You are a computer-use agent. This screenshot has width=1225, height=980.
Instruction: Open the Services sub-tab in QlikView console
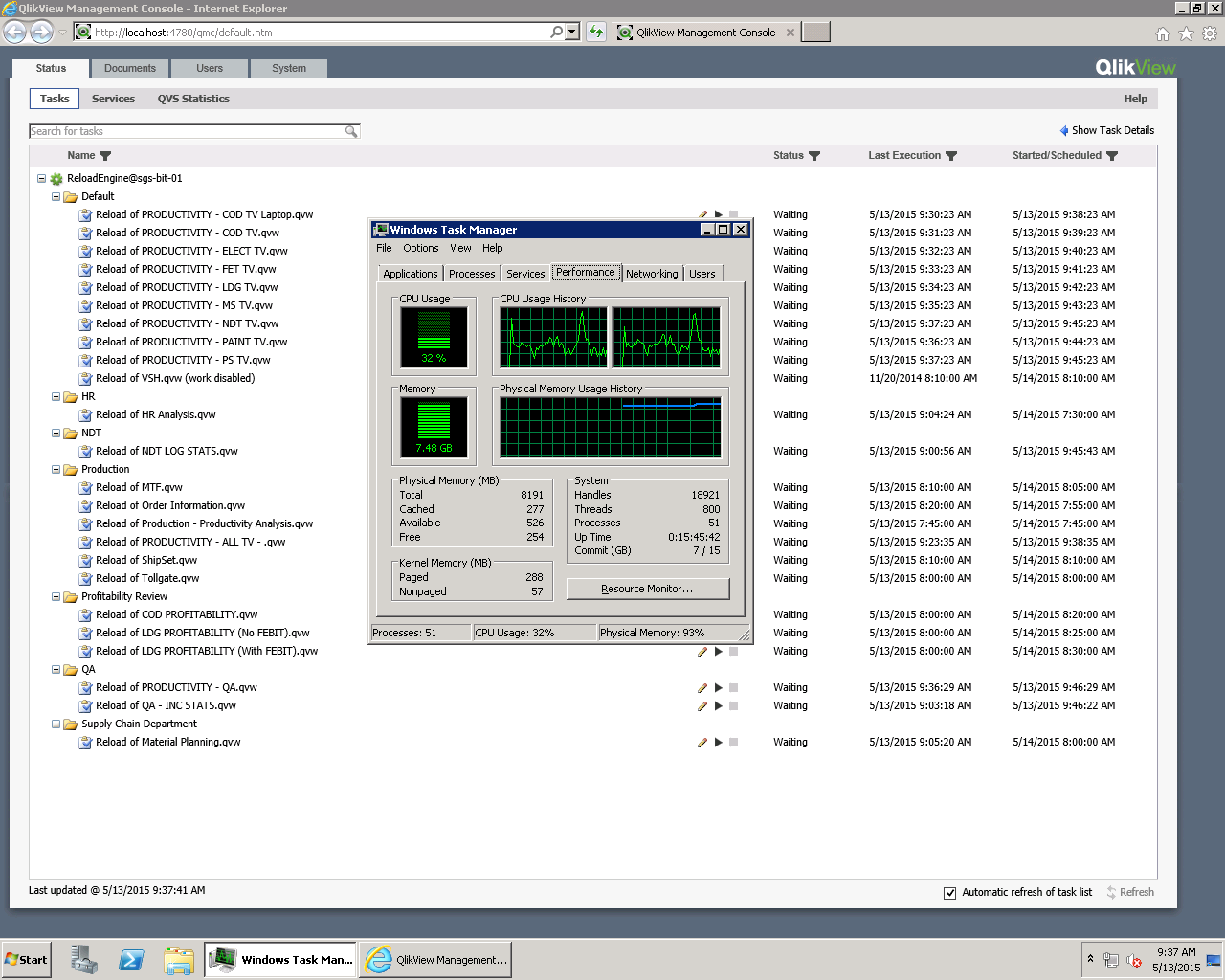(x=113, y=99)
